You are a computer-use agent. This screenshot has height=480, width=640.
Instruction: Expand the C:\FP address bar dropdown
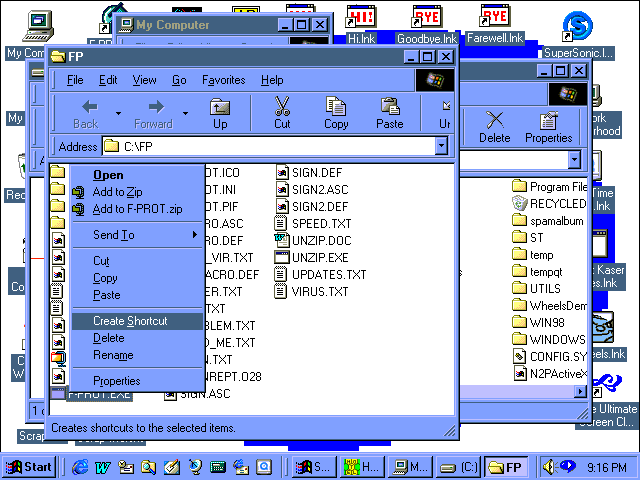[441, 146]
